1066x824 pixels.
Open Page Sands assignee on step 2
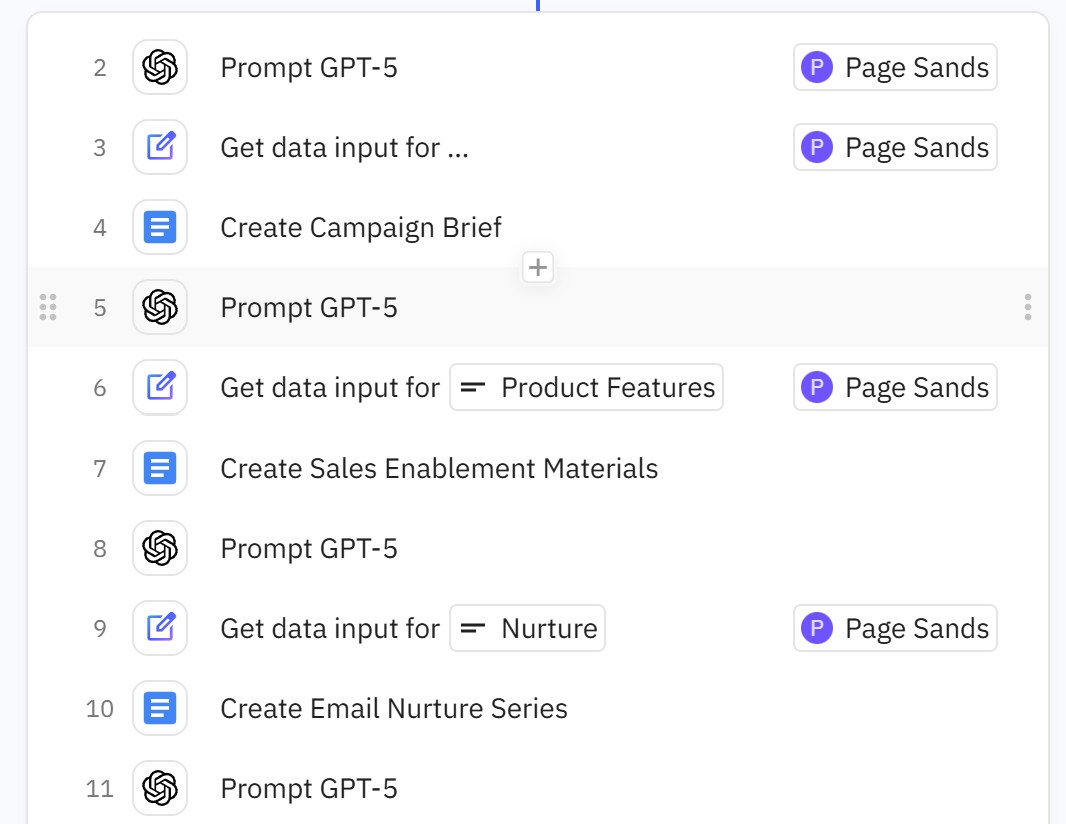click(896, 68)
